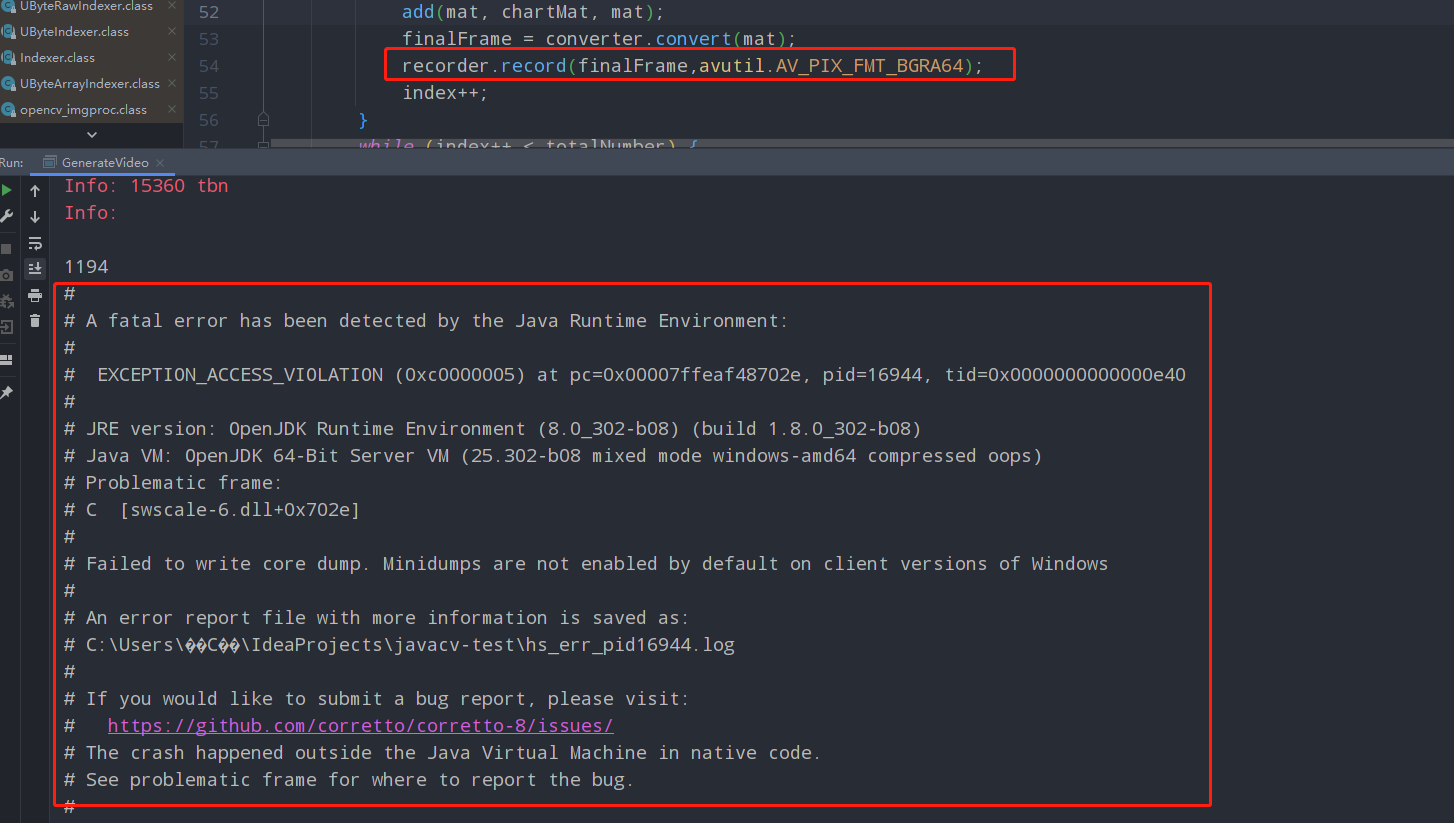Toggle Scroll to End in console

(x=36, y=268)
